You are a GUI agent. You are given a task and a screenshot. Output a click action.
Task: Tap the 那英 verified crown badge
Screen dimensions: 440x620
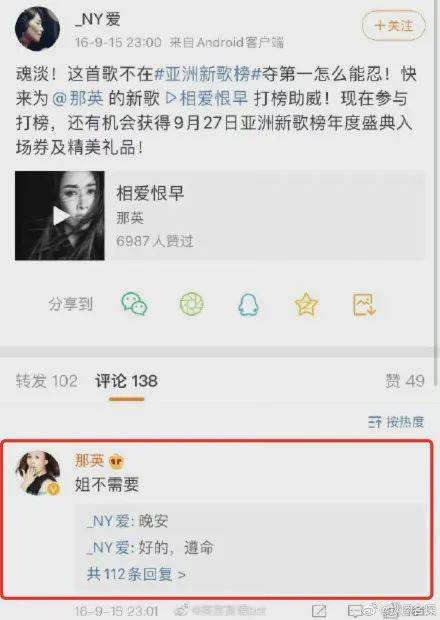click(x=117, y=461)
